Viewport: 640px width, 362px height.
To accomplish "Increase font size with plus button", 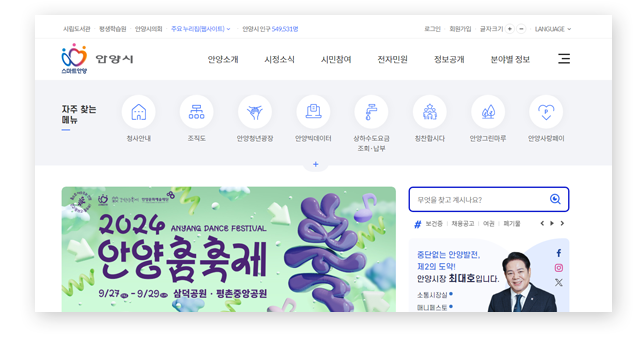I will point(509,29).
